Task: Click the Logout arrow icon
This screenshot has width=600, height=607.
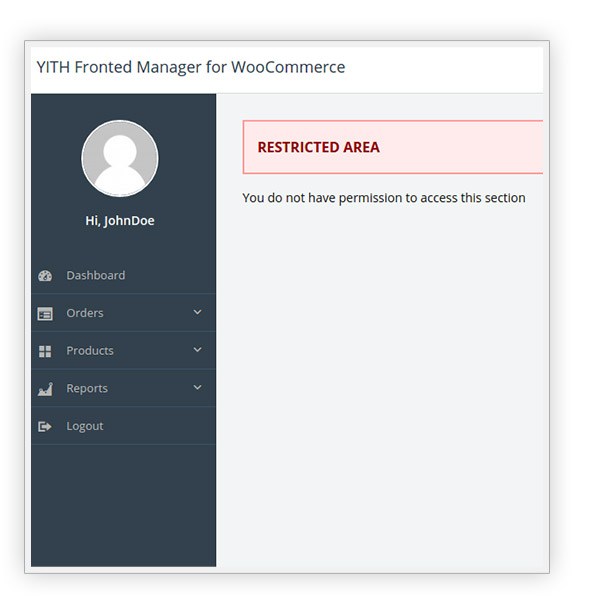Action: tap(45, 427)
